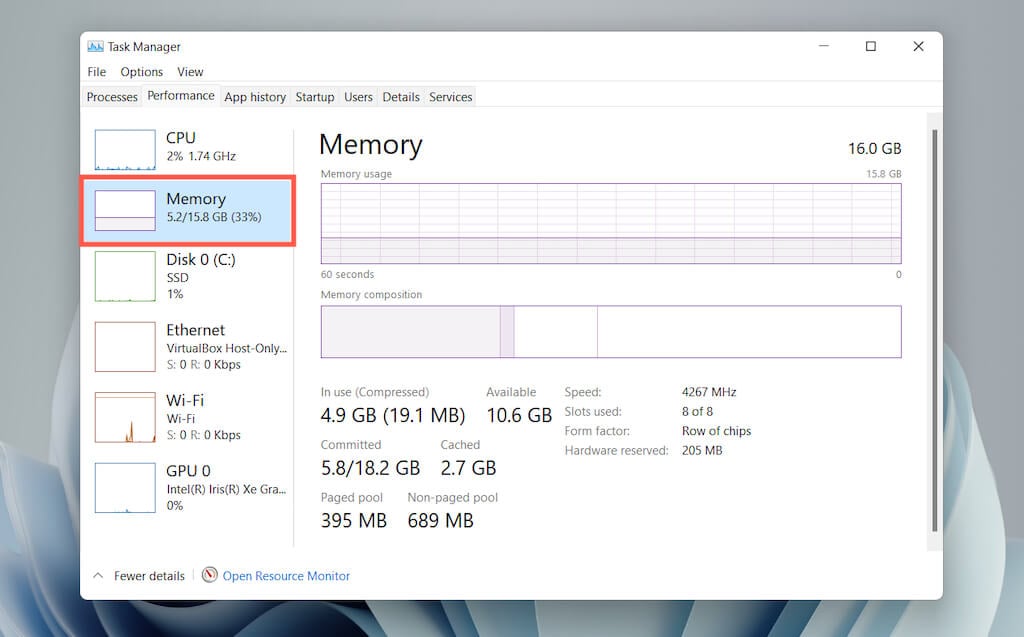The height and width of the screenshot is (637, 1024).
Task: Open Resource Monitor link
Action: point(286,576)
